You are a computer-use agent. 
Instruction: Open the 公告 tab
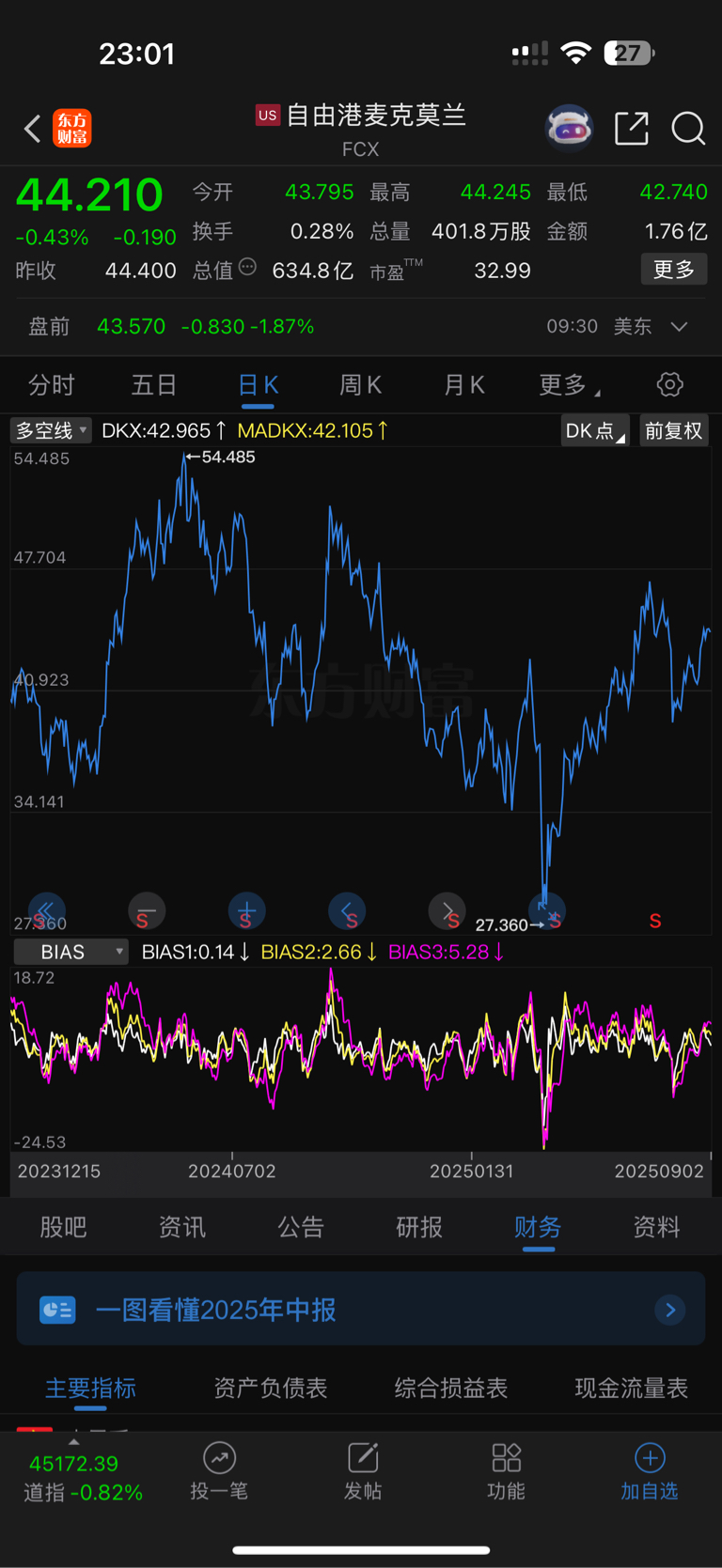pos(301,1227)
